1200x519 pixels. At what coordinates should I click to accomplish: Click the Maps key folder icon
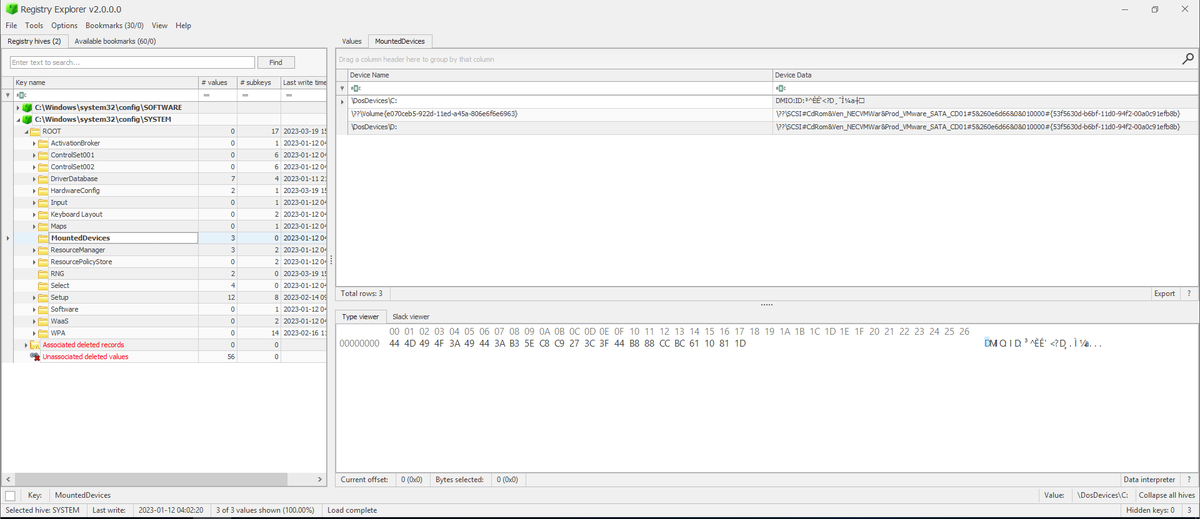pyautogui.click(x=44, y=226)
